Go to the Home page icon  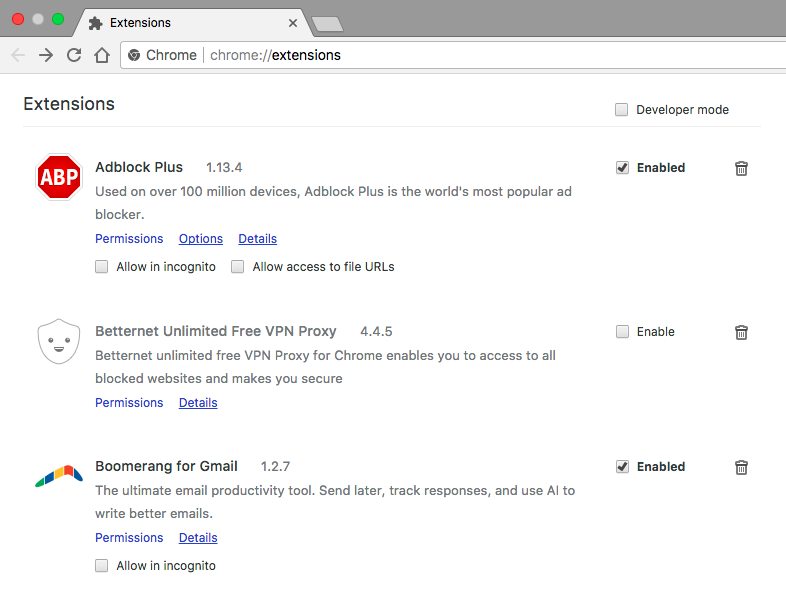pos(102,55)
